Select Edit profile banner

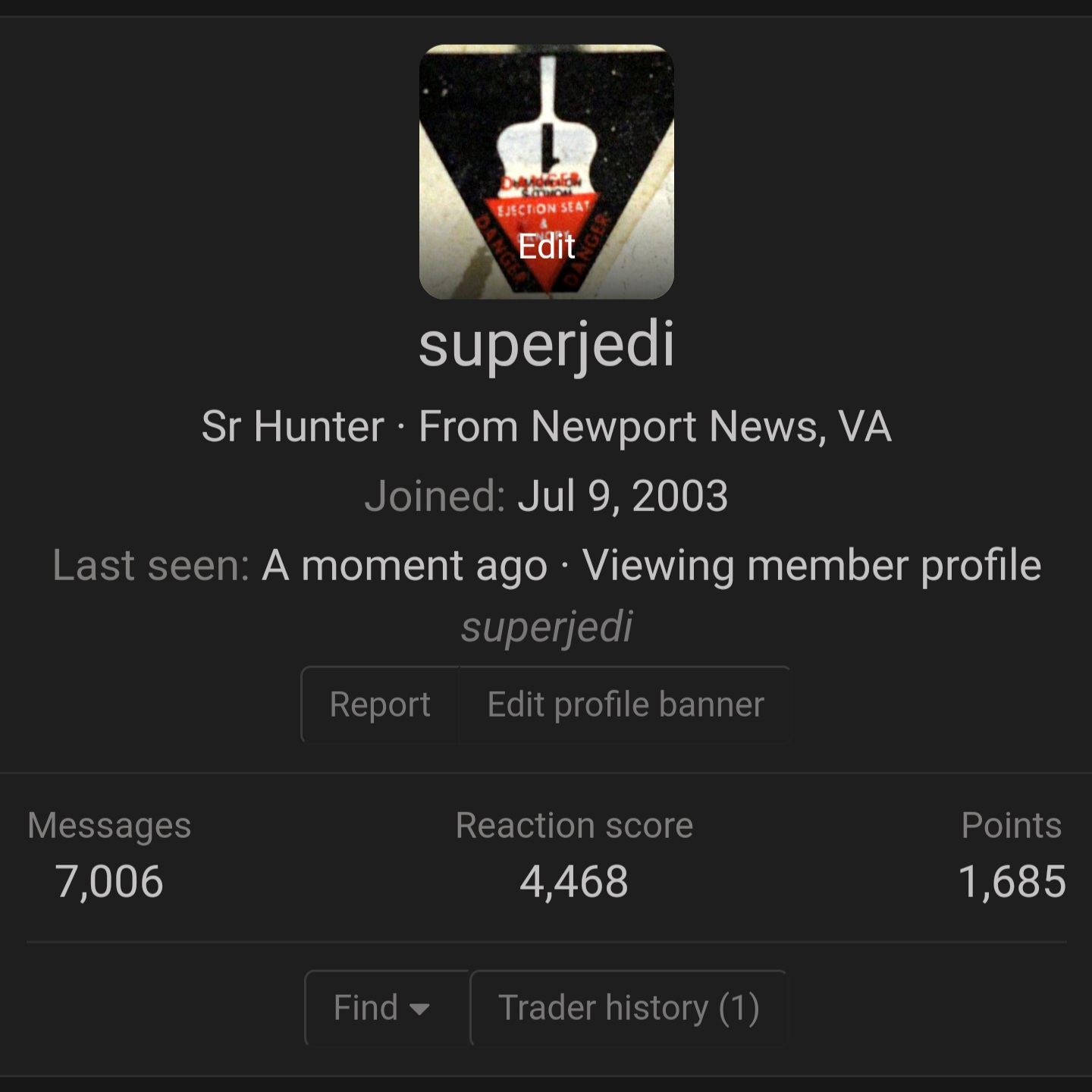click(625, 704)
